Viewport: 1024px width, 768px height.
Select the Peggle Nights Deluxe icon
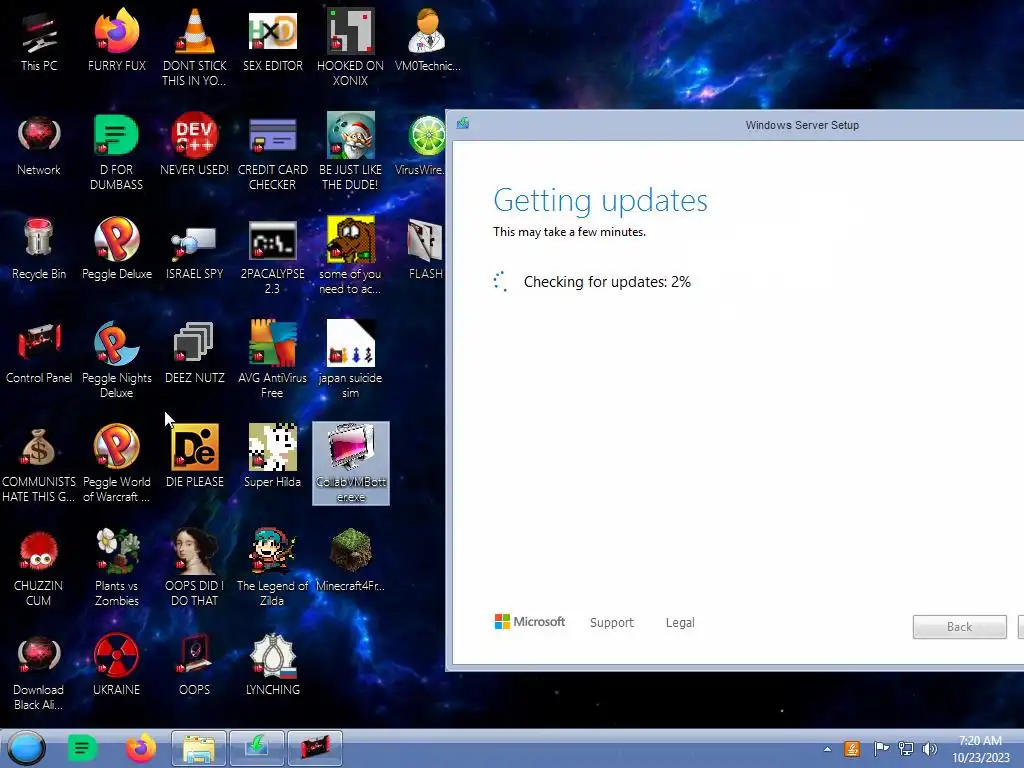tap(116, 360)
